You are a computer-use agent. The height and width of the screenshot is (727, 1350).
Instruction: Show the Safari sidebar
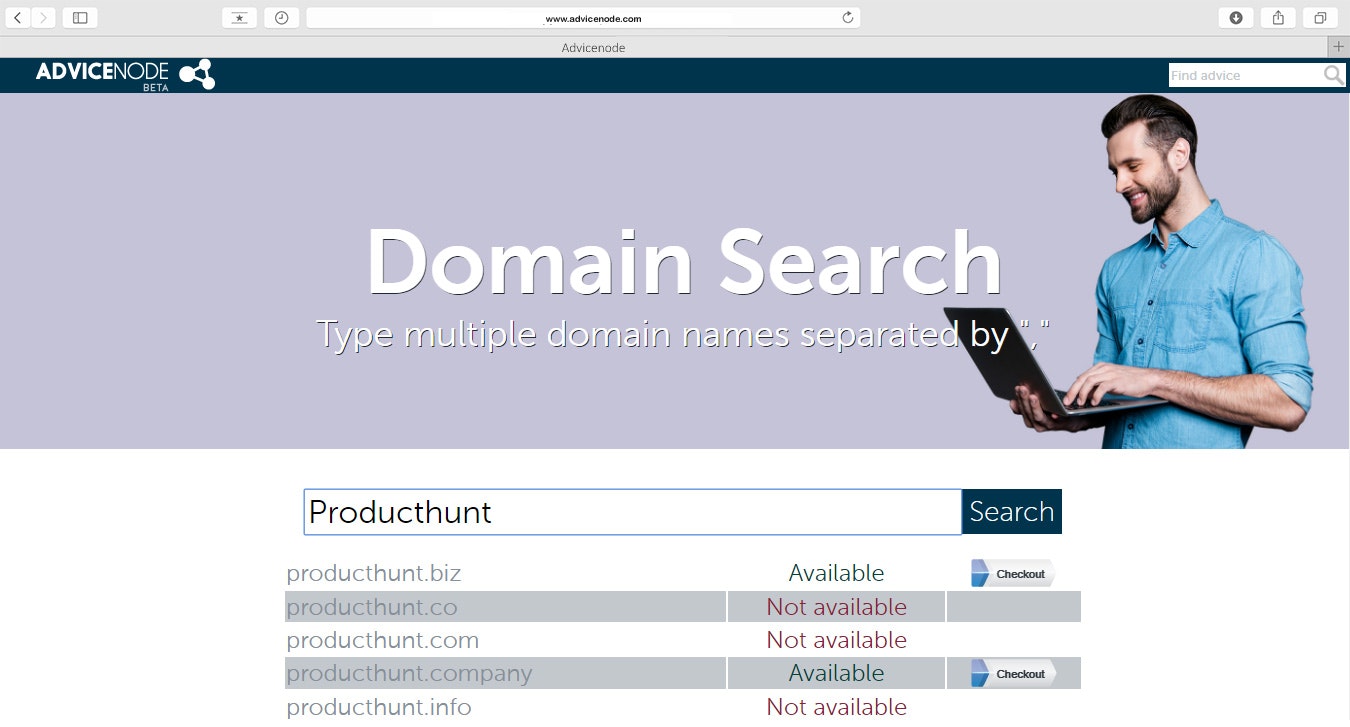80,17
